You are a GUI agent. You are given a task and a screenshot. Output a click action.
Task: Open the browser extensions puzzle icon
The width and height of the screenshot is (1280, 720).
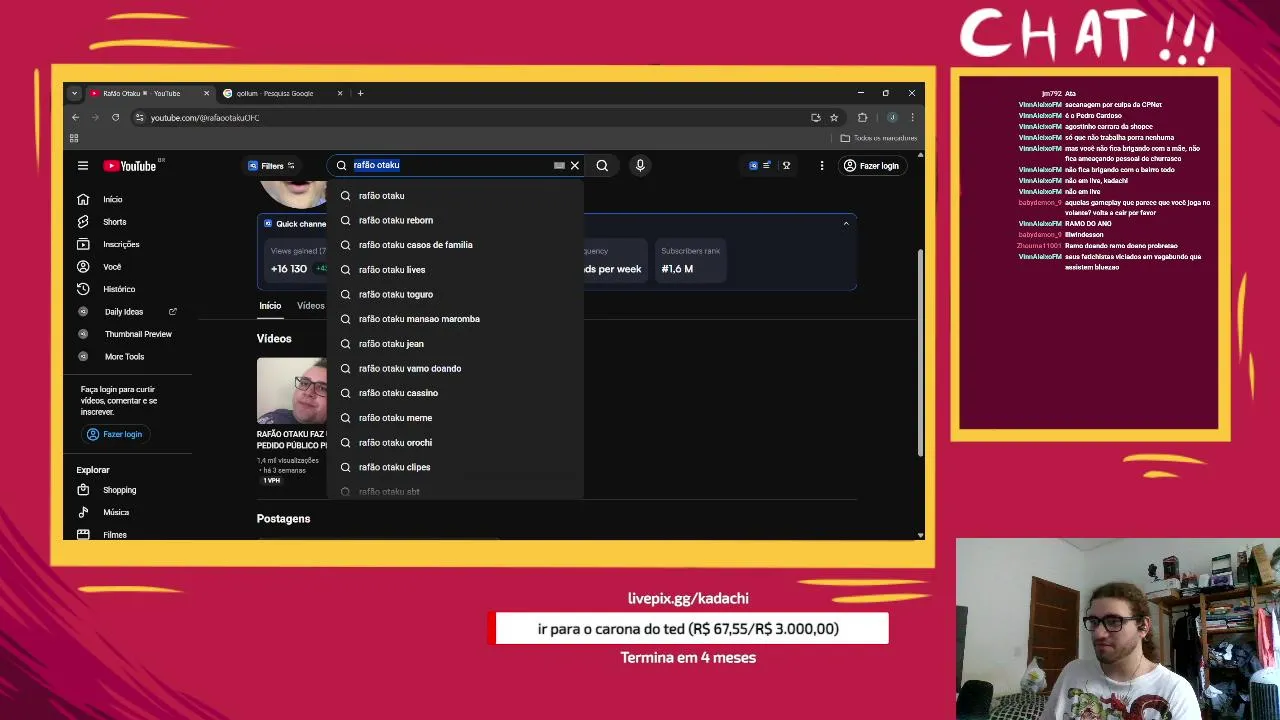coord(862,118)
